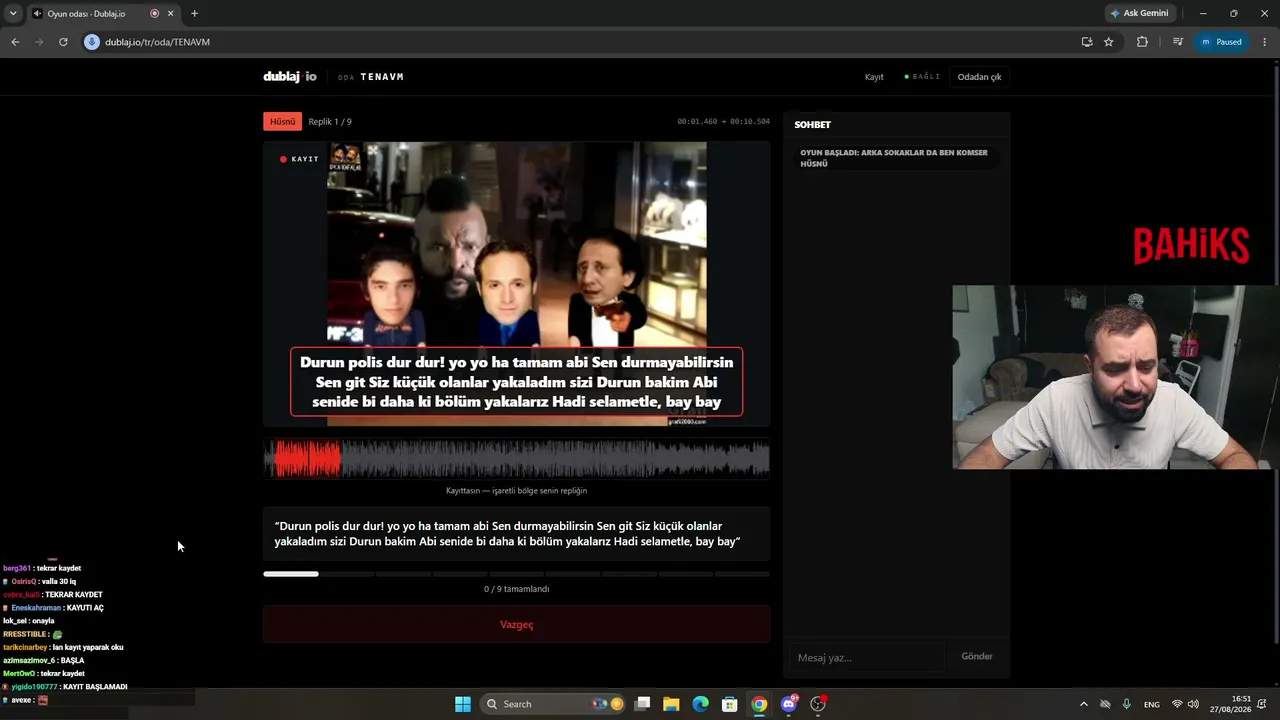Open File Explorer from the taskbar
The height and width of the screenshot is (720, 1280).
point(671,704)
